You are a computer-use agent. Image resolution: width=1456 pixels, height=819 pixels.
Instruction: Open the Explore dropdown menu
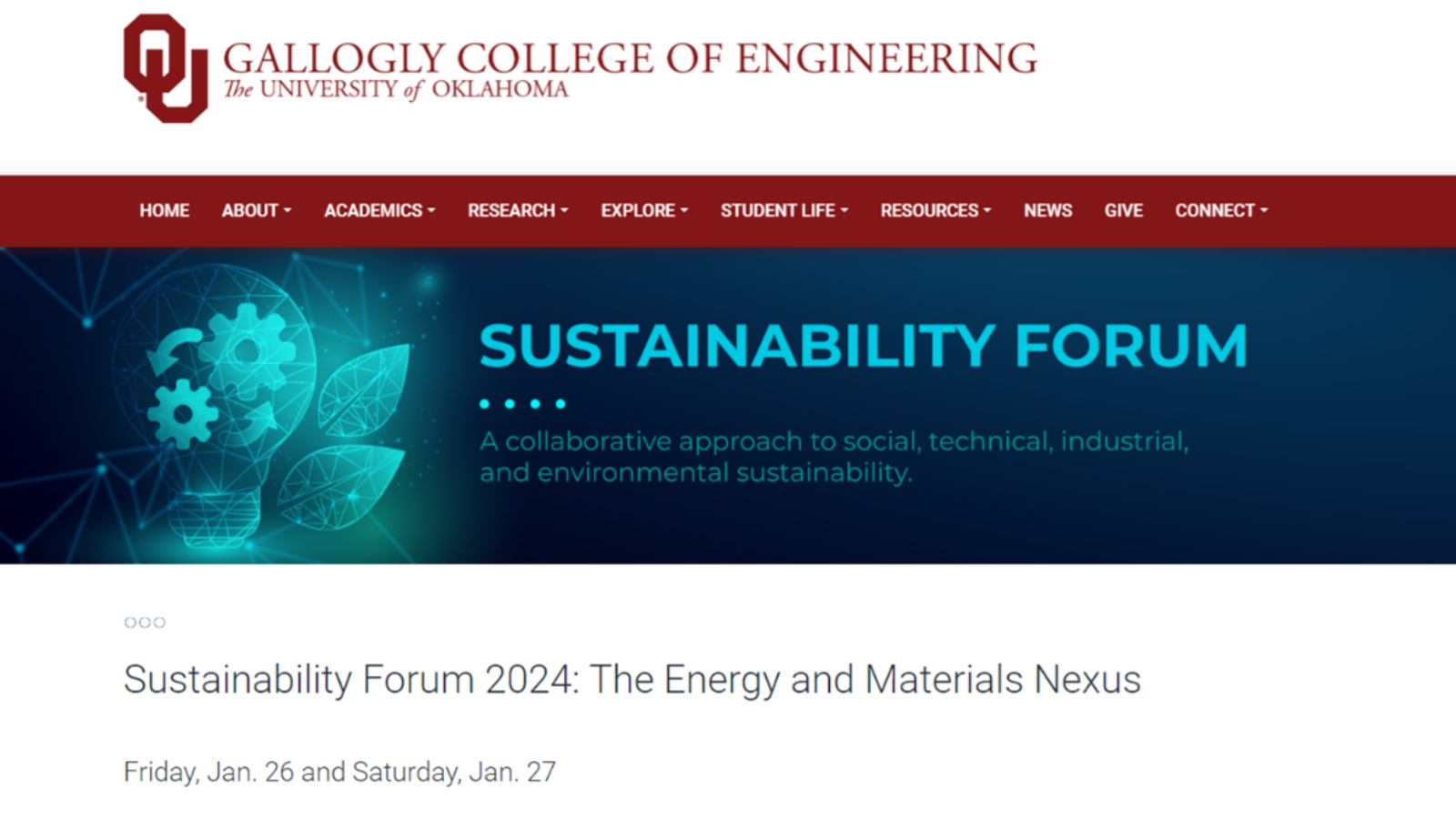(644, 210)
